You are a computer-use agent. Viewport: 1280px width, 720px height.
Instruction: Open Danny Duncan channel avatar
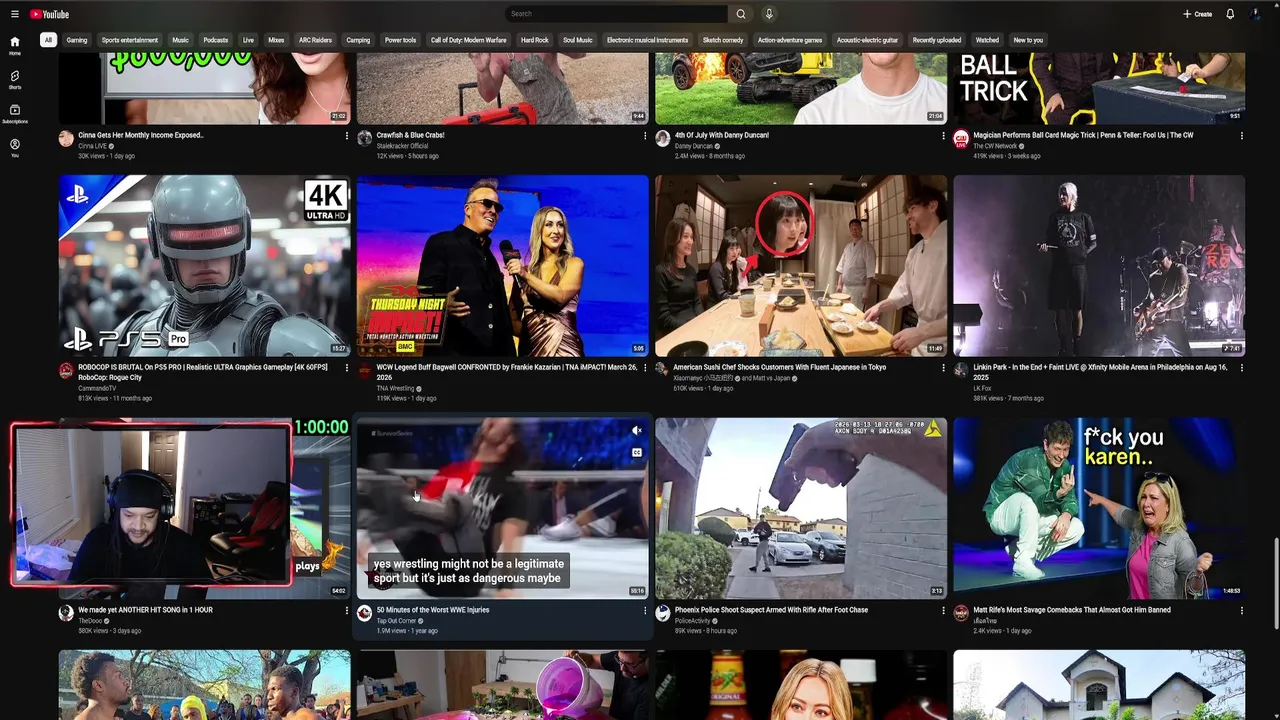[662, 138]
